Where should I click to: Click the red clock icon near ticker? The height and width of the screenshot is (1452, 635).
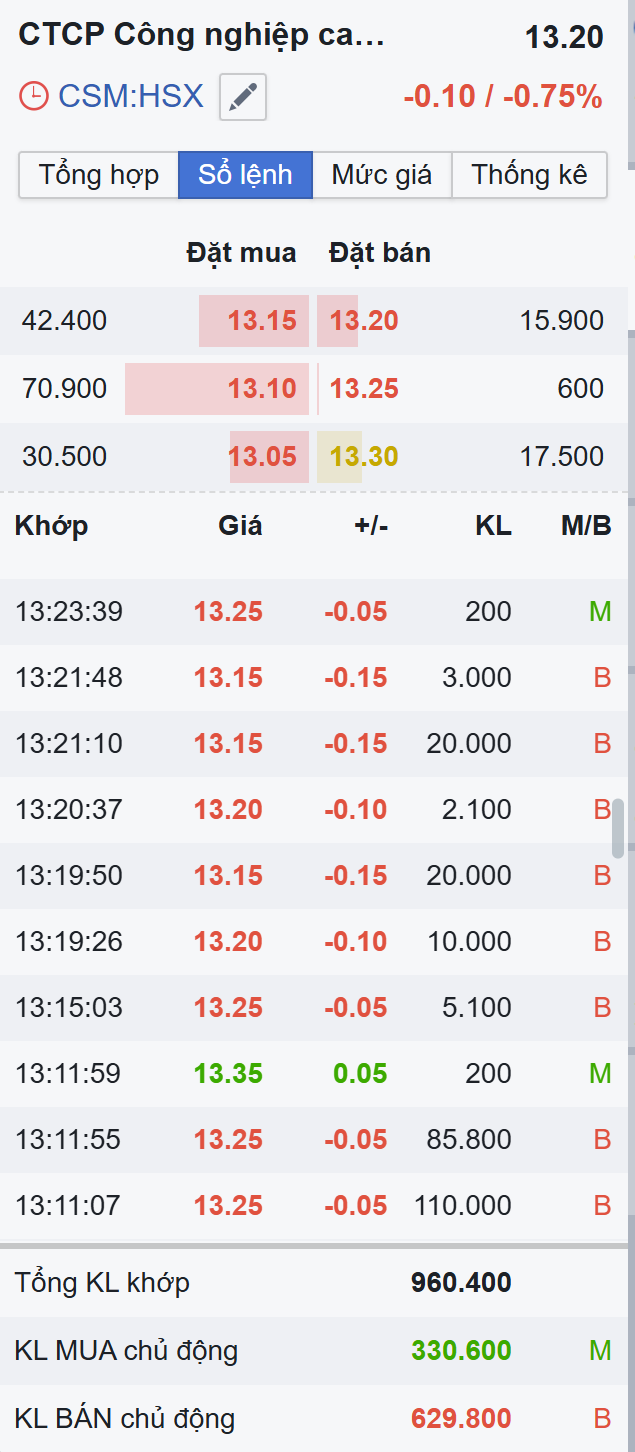pos(34,97)
